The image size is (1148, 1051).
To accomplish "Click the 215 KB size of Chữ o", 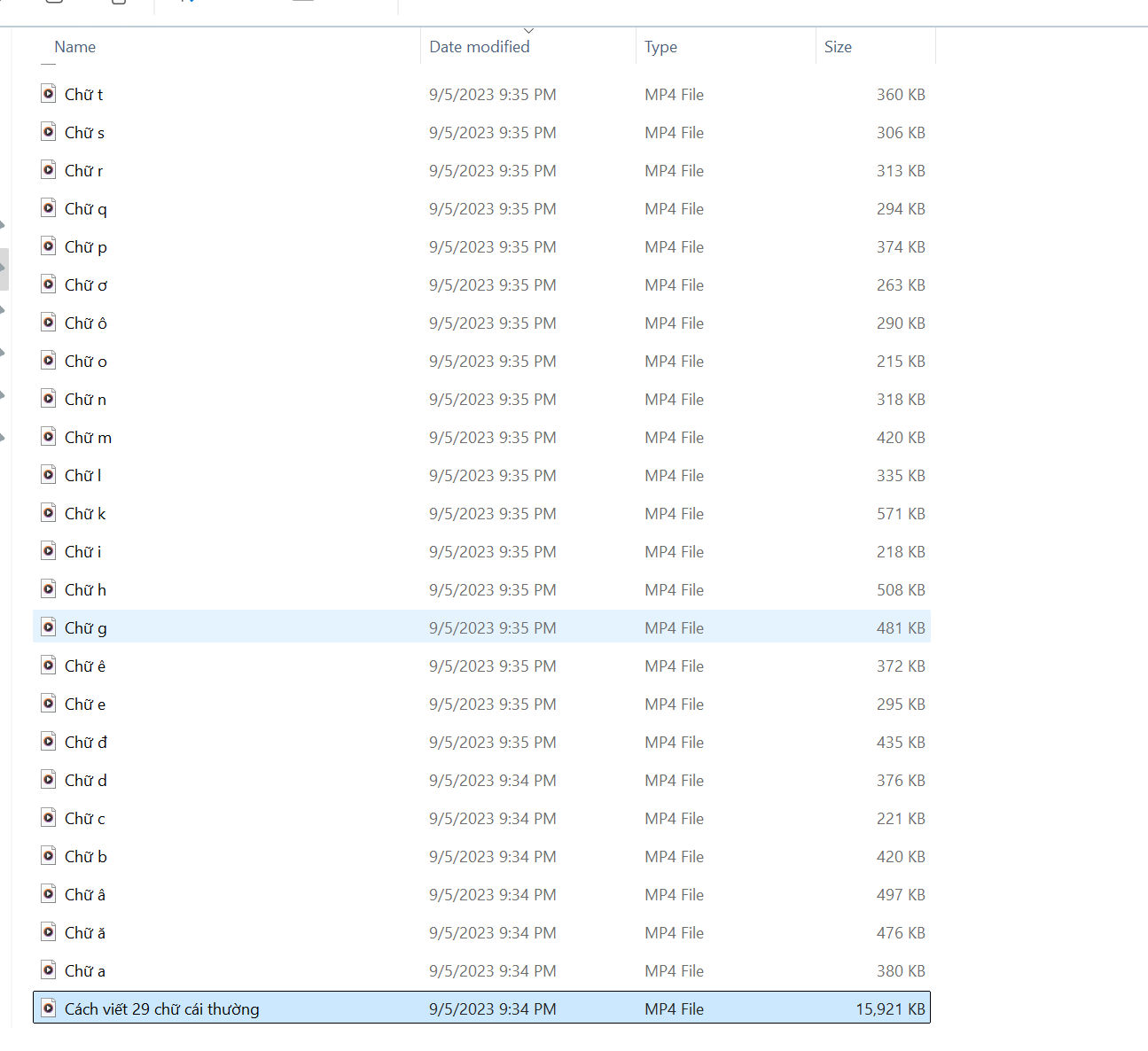I will (901, 362).
